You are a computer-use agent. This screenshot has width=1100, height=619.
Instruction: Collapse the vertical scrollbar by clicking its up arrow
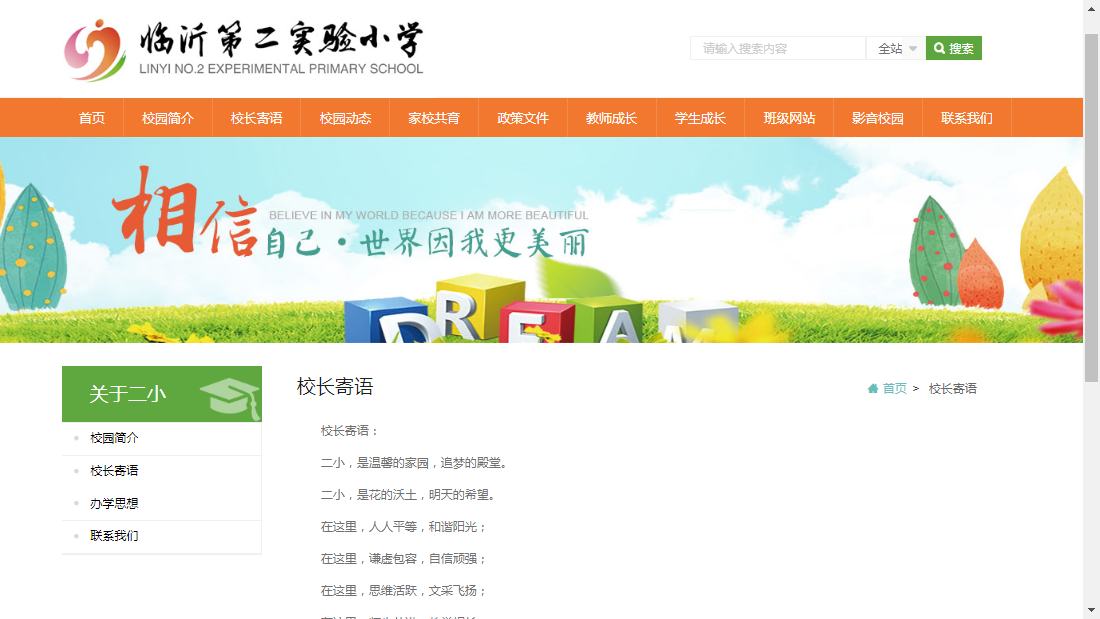[x=1092, y=10]
